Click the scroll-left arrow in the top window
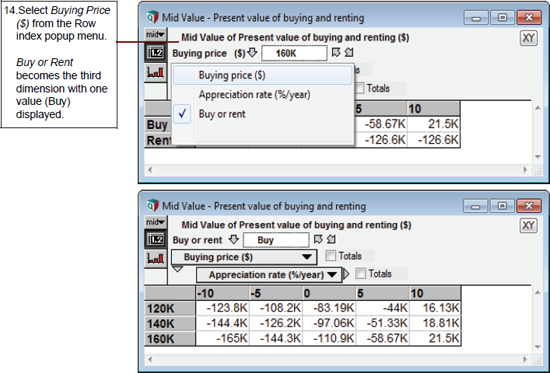Viewport: 550px width, 373px height. [150, 170]
